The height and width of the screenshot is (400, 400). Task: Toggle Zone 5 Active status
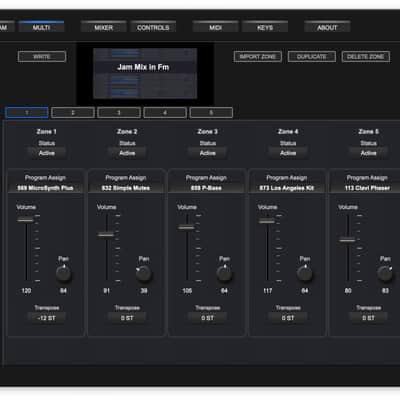click(368, 153)
